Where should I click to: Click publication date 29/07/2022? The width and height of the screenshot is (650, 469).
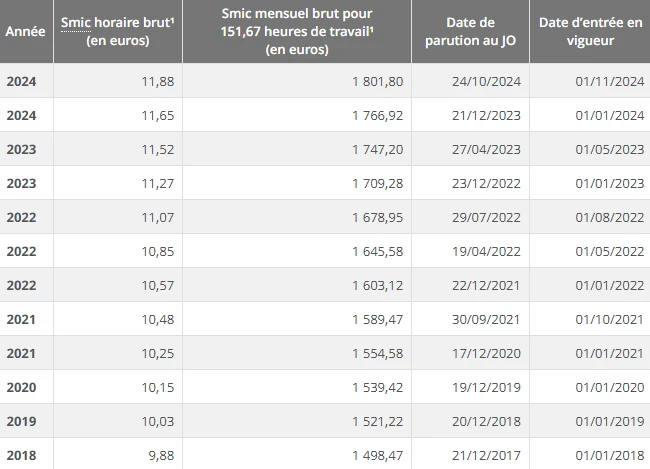click(486, 217)
